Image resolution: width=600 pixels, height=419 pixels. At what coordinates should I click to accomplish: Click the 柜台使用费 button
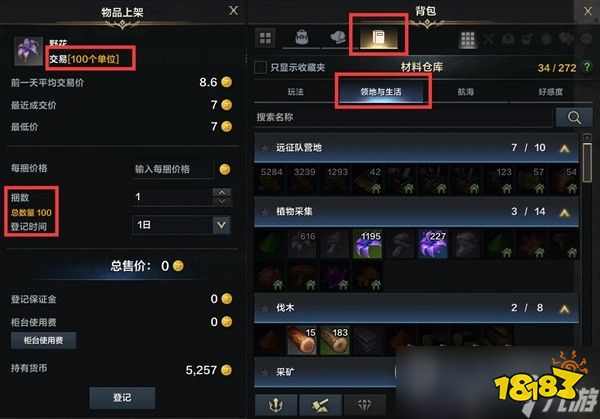(43, 340)
